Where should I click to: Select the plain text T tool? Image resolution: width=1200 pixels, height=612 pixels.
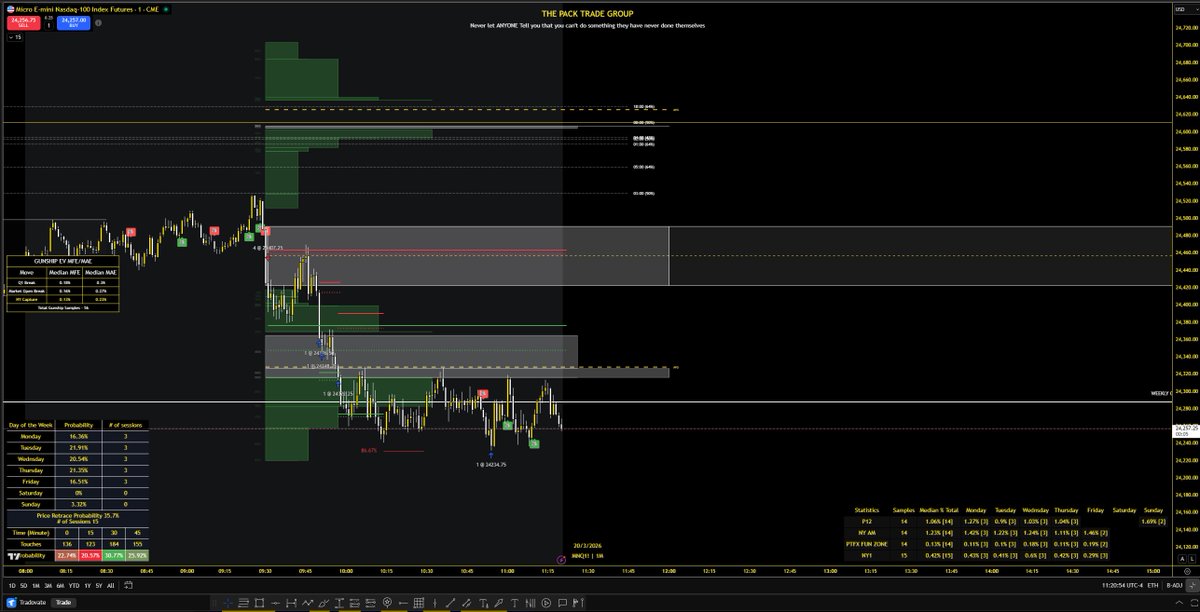[x=514, y=603]
